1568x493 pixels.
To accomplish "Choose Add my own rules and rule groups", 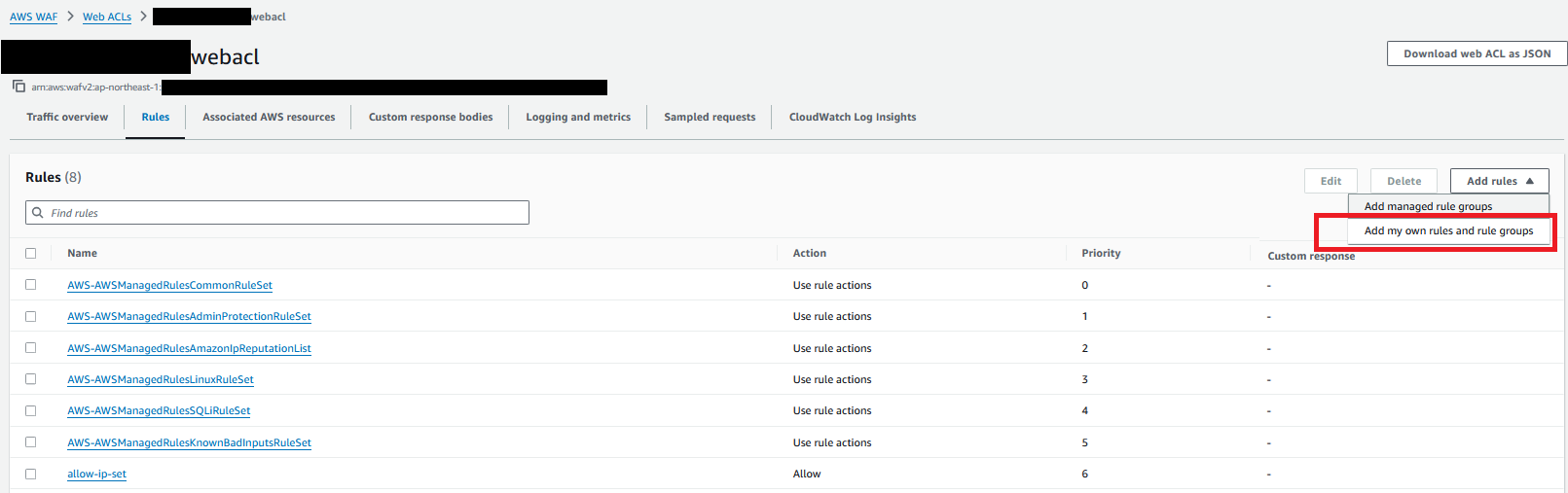I will pyautogui.click(x=1448, y=230).
